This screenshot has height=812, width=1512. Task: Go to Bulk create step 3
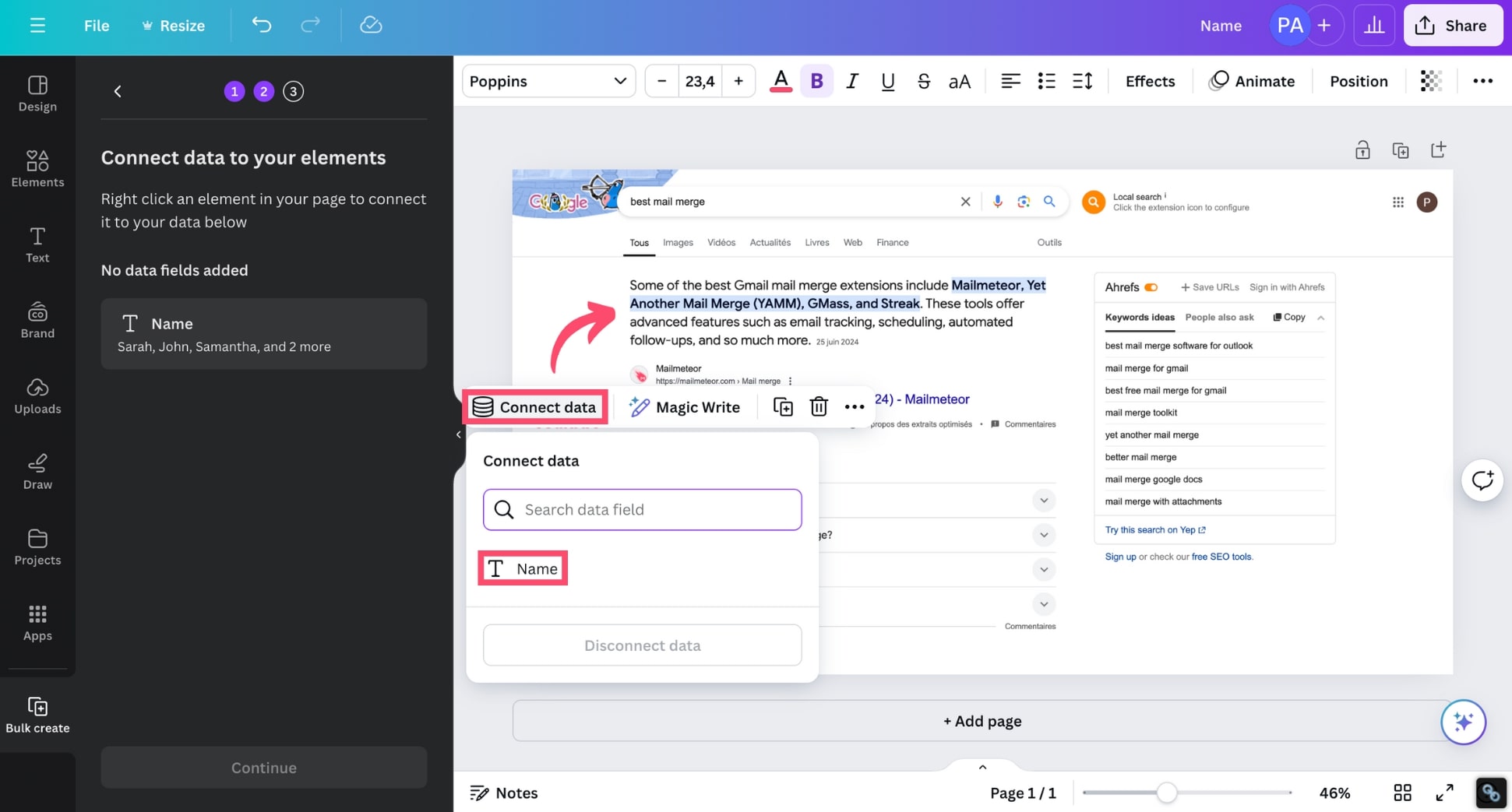coord(293,91)
